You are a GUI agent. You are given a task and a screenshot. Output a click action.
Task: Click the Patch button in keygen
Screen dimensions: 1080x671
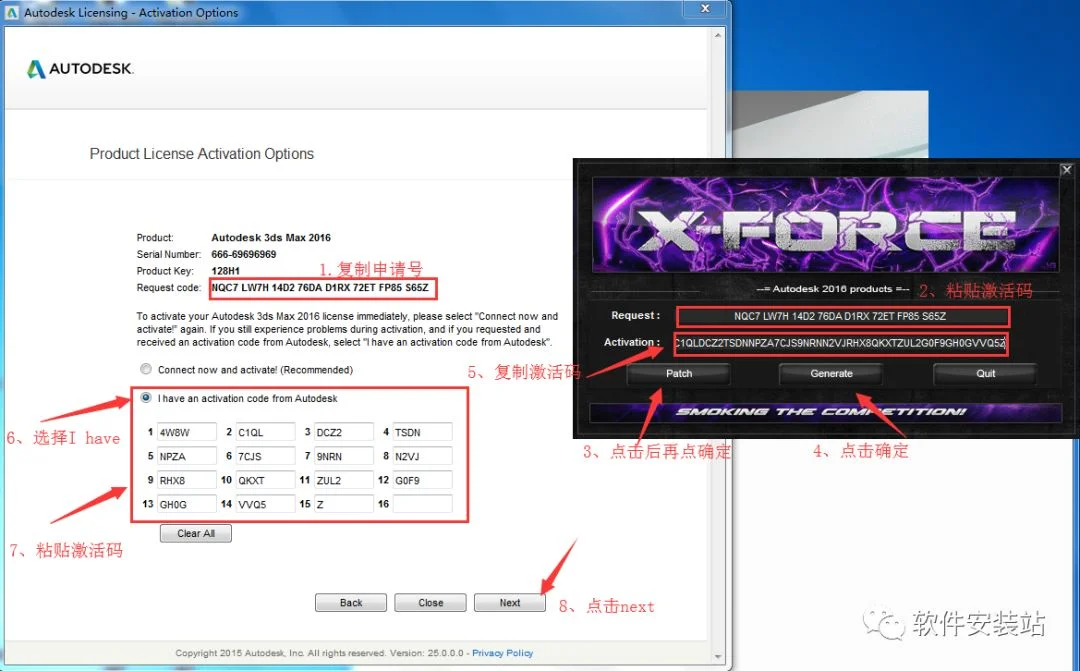click(x=678, y=373)
